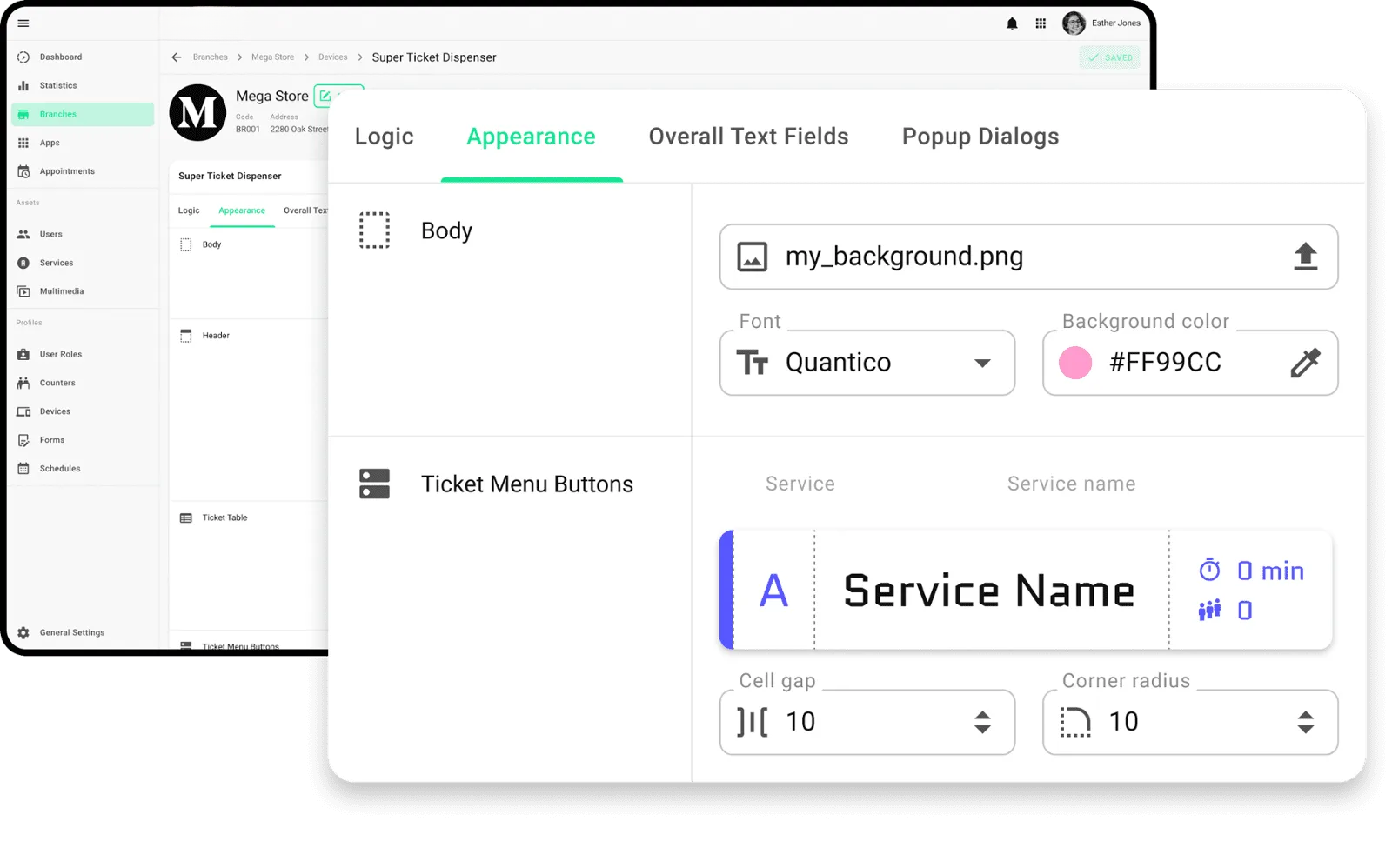Open Esther Jones profile avatar

[1074, 23]
